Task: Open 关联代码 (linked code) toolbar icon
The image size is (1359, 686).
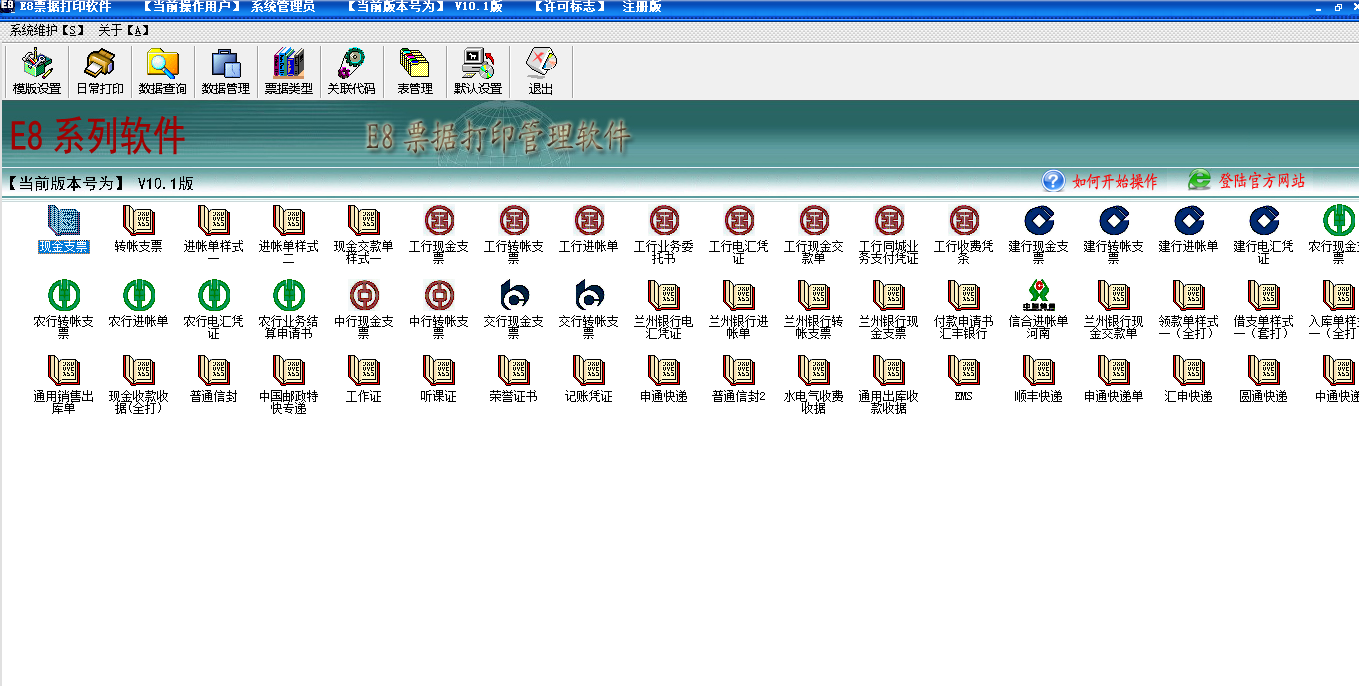Action: pos(352,72)
